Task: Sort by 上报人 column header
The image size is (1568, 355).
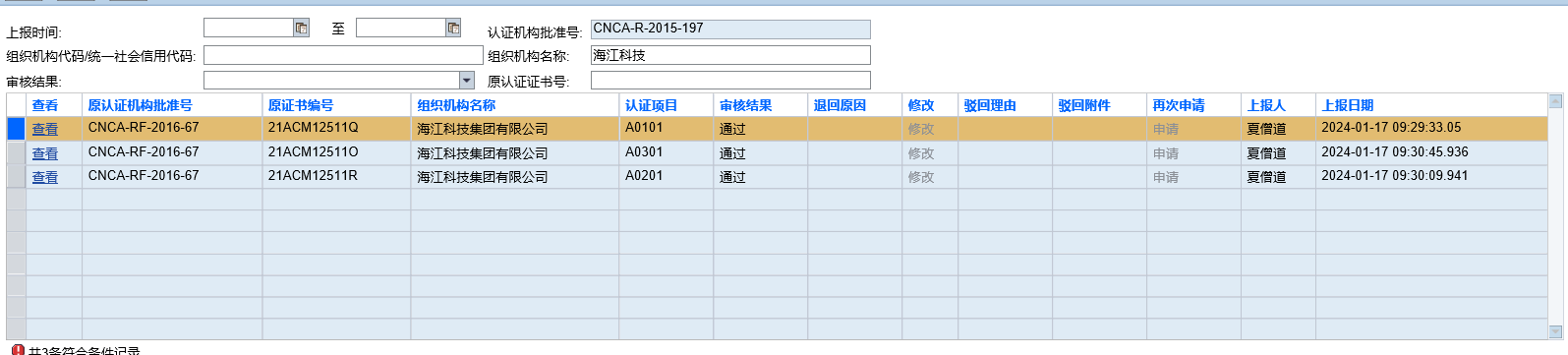Action: [x=1266, y=105]
